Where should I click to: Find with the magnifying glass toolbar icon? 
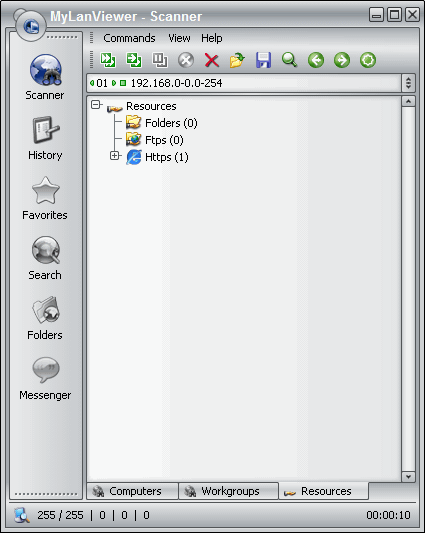[290, 60]
